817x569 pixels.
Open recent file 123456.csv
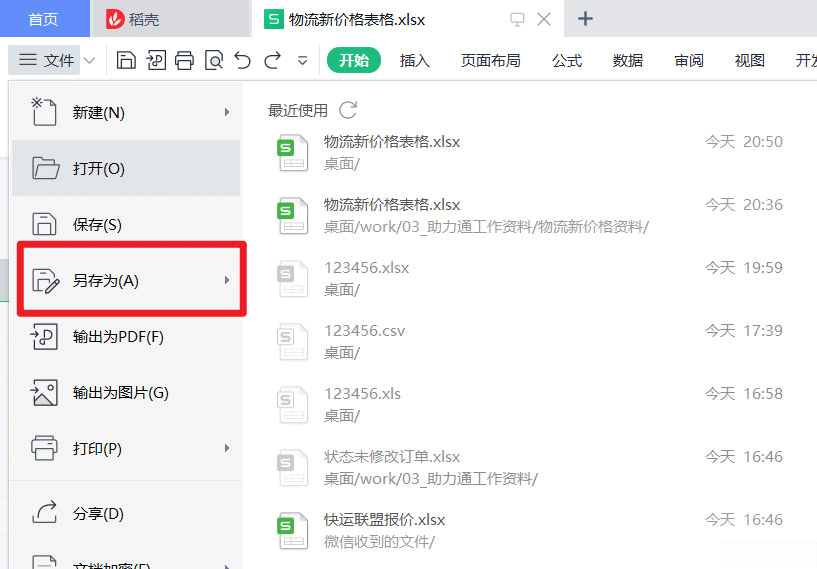coord(529,341)
